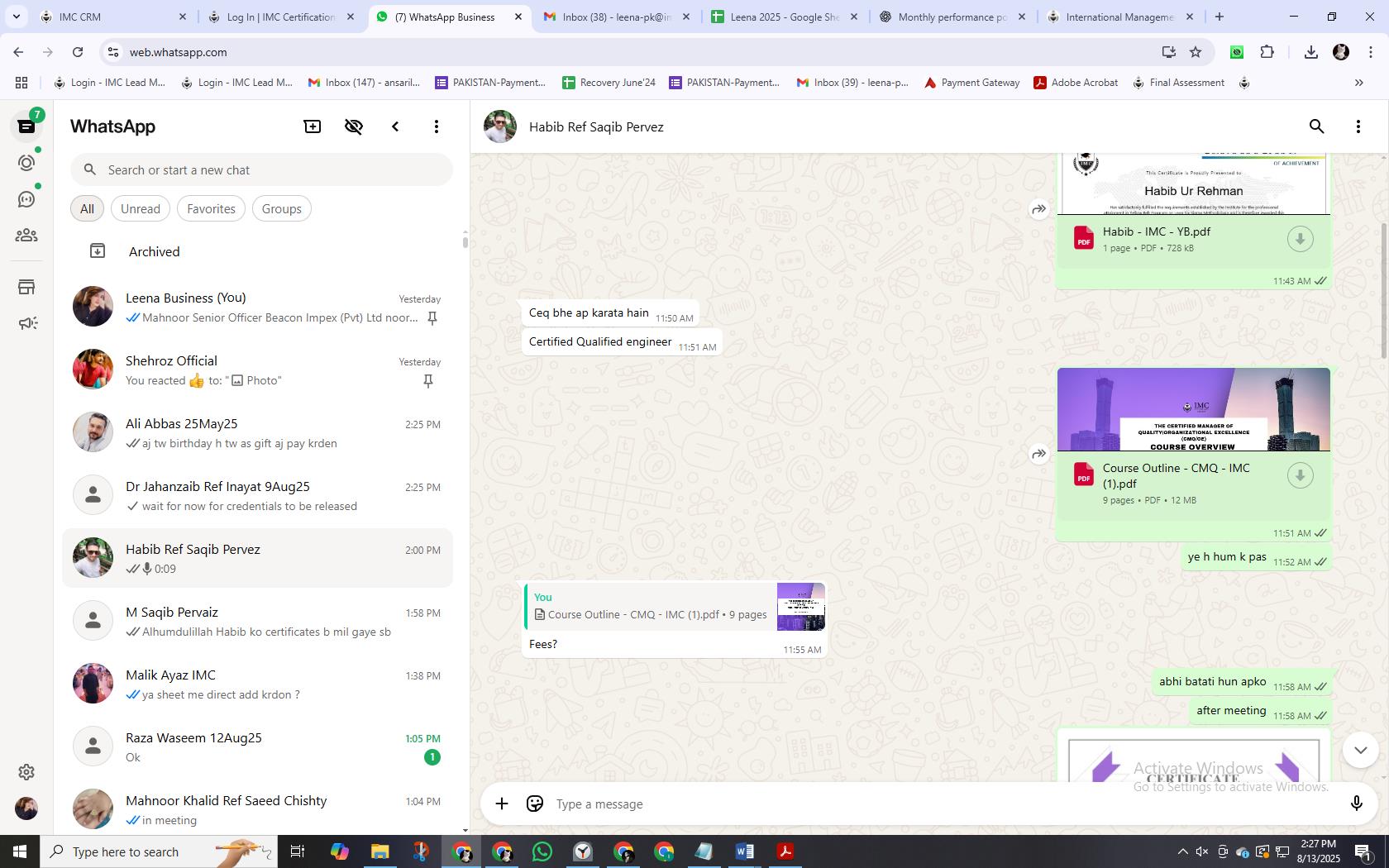
Task: Open the Archived chats row
Action: [257, 251]
